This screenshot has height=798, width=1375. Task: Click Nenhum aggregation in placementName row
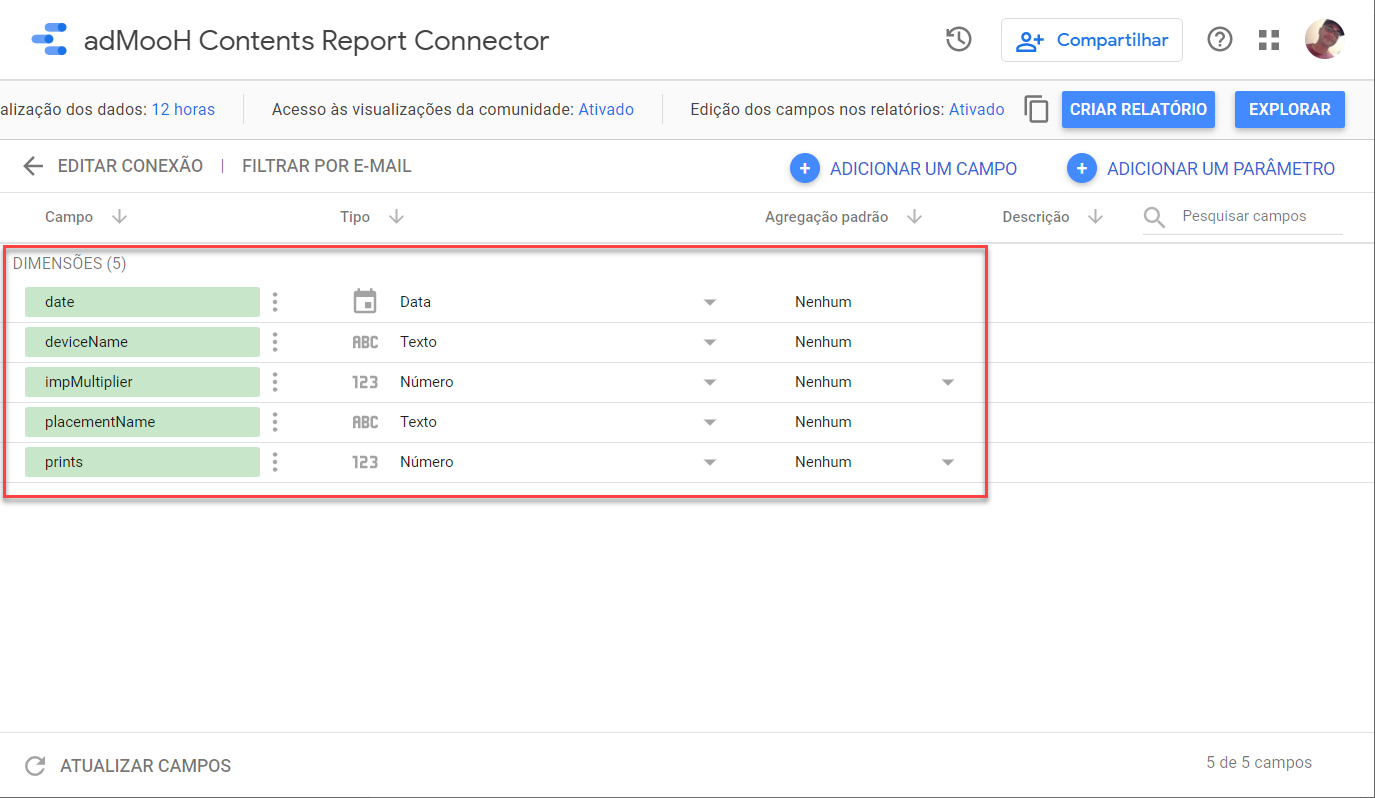tap(823, 422)
